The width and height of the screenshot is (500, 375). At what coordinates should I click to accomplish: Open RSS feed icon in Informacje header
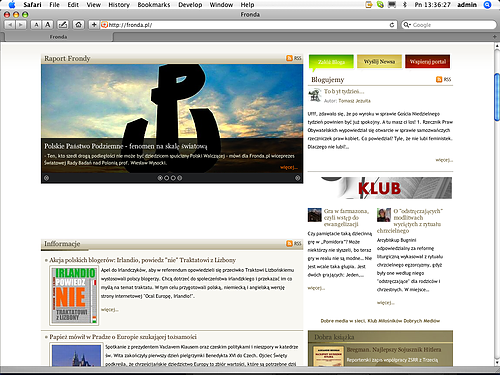(x=289, y=244)
